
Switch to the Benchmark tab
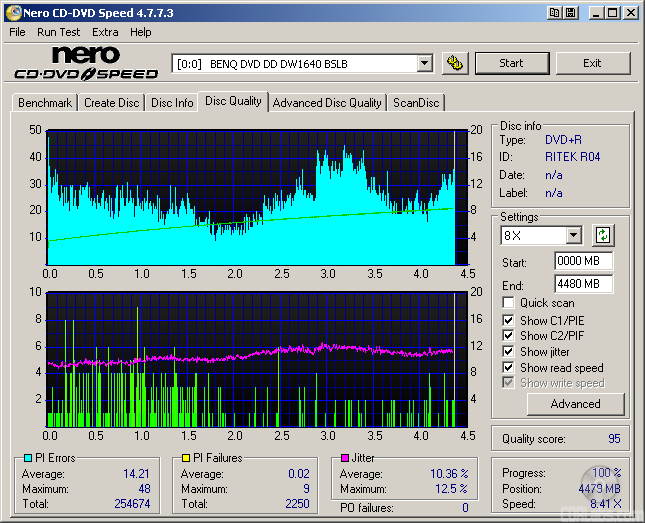(x=45, y=103)
